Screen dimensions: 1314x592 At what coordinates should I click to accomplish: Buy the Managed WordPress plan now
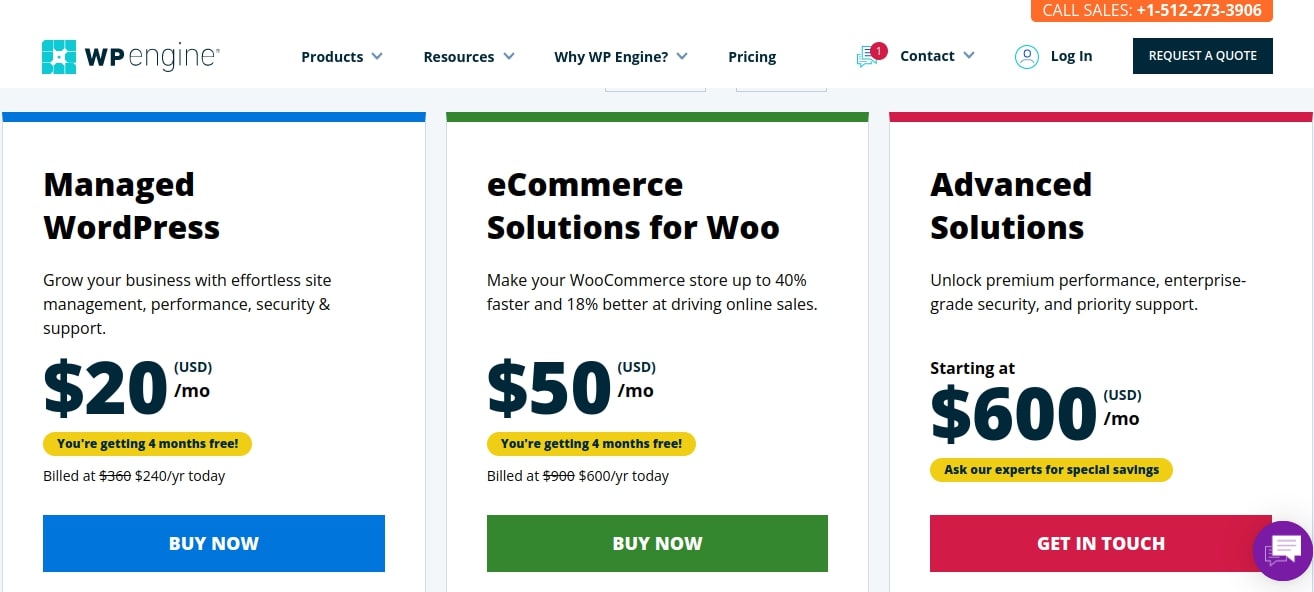point(213,543)
